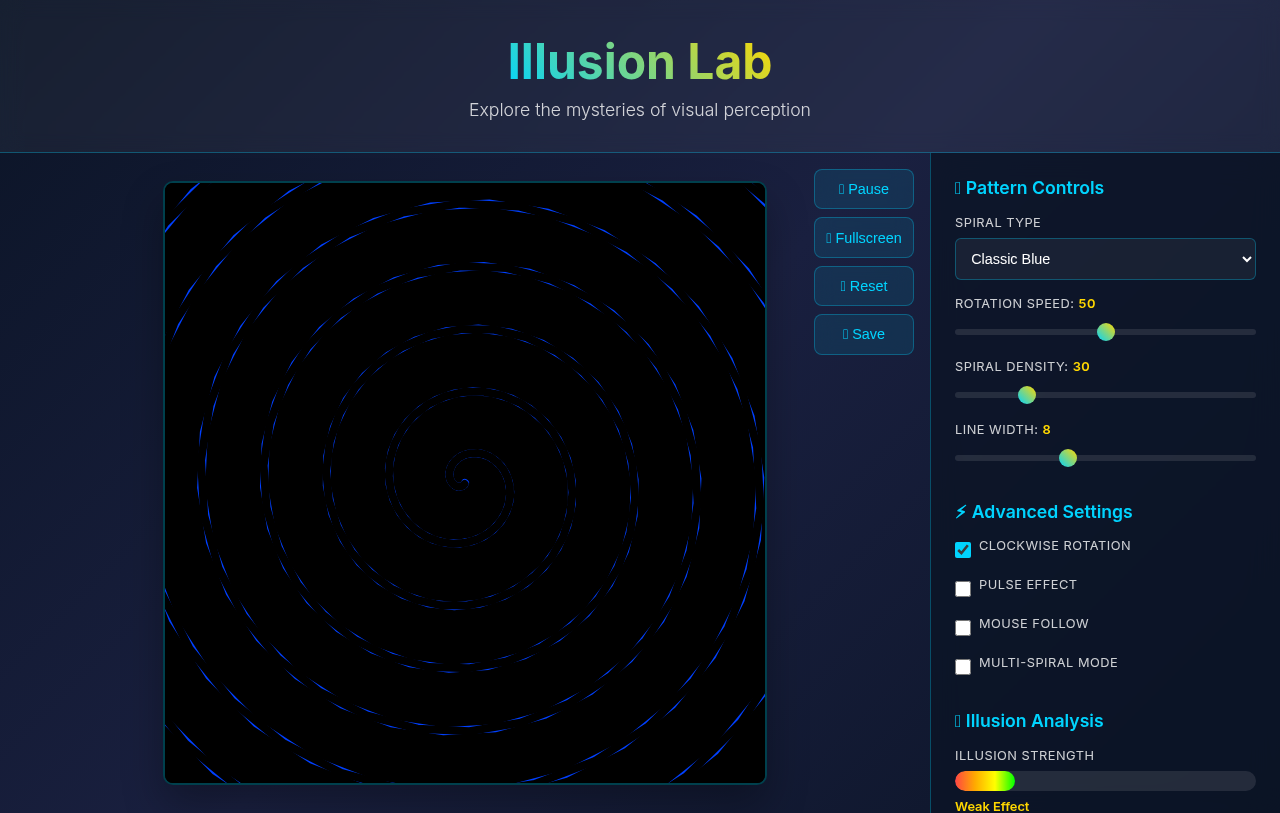The image size is (1280, 813).
Task: Enable the Pulse Effect option
Action: [963, 589]
